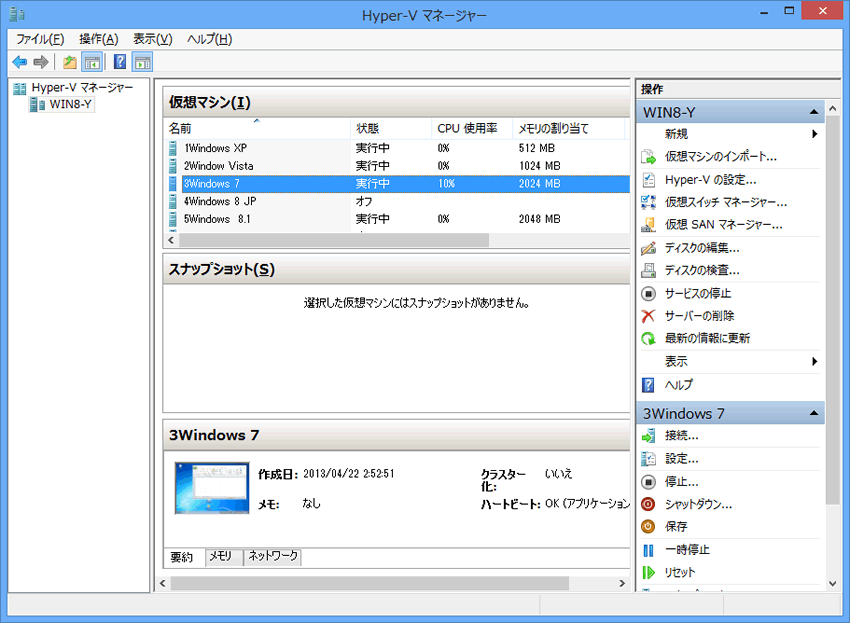Image resolution: width=850 pixels, height=623 pixels.
Task: Click the blue 一時停止 pause icon
Action: pos(648,550)
